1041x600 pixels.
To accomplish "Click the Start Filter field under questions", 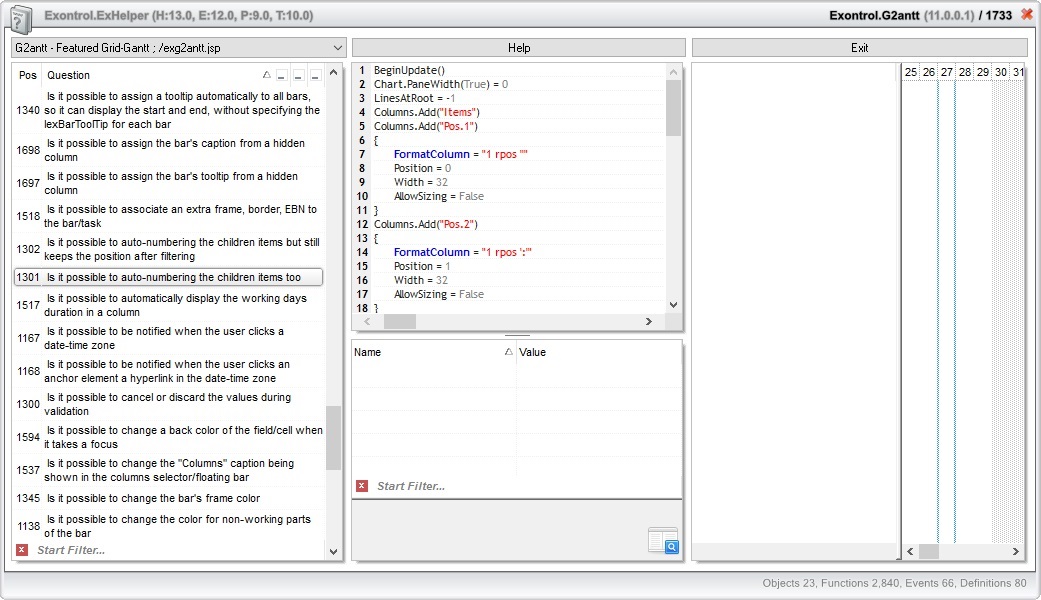I will [x=170, y=550].
